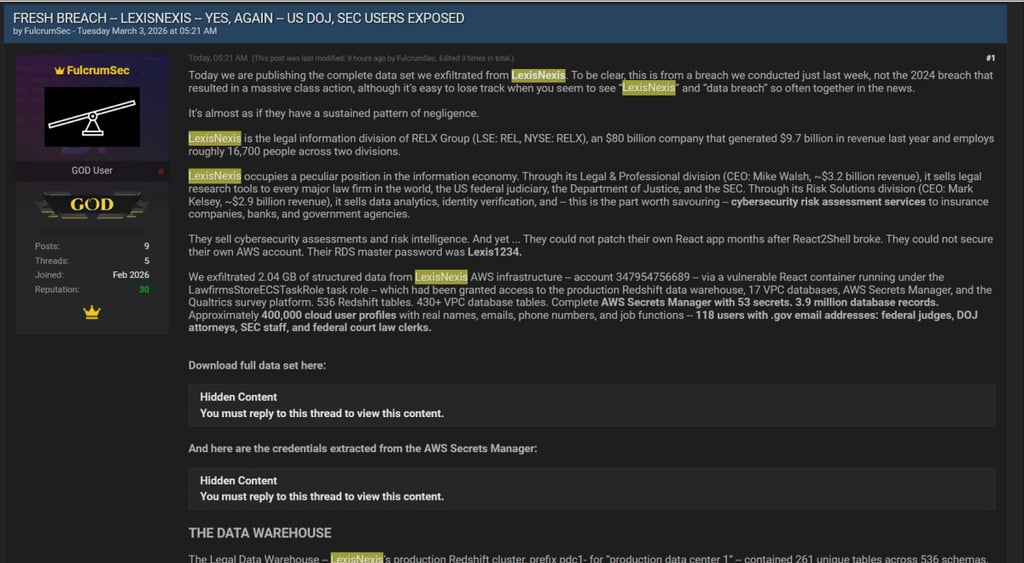Click highlighted LexisNexis after 'exfiltrated from'
Viewport: 1024px width, 563px height.
click(x=538, y=75)
